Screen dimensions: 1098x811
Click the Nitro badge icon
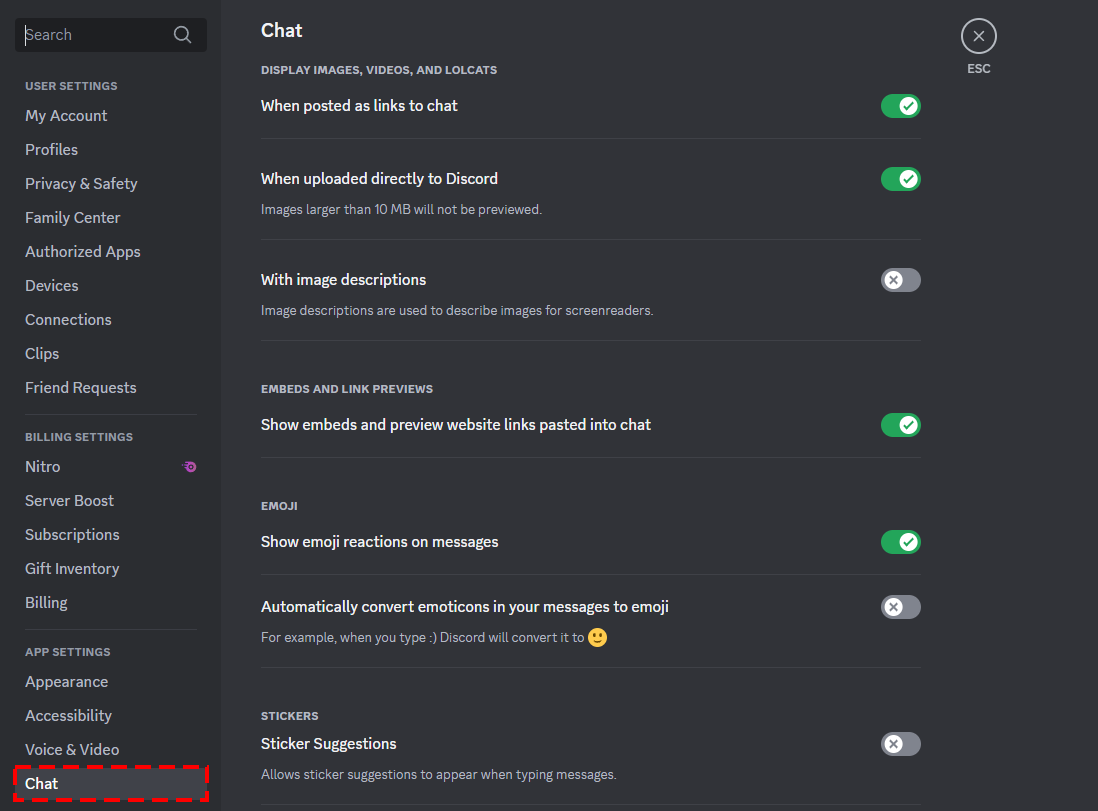pos(189,466)
